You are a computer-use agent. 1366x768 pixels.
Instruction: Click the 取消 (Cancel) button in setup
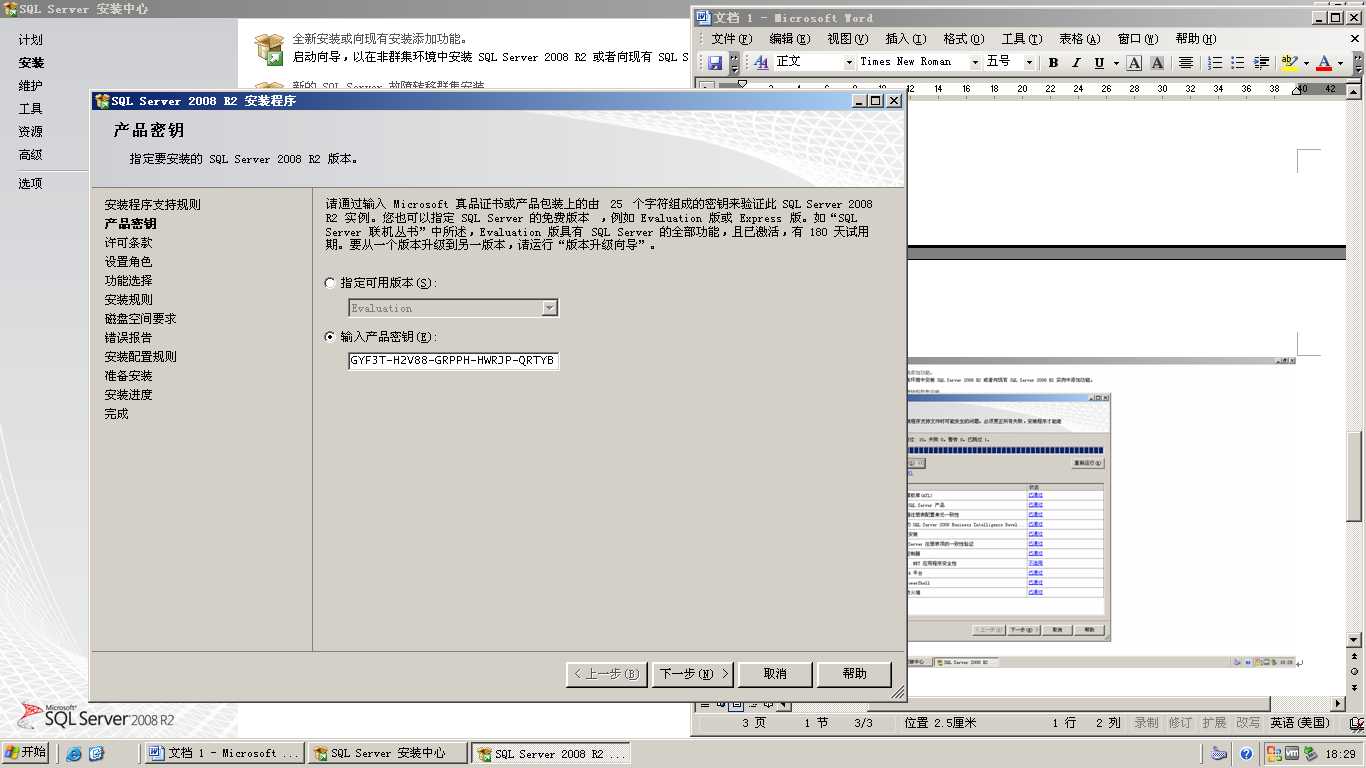pos(775,674)
